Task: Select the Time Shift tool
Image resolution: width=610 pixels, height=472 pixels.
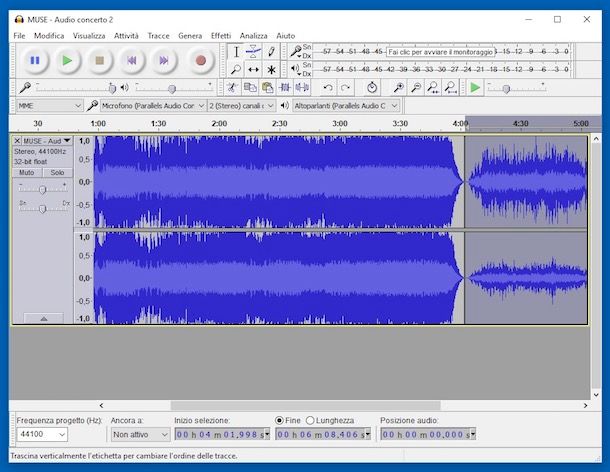Action: coord(253,69)
